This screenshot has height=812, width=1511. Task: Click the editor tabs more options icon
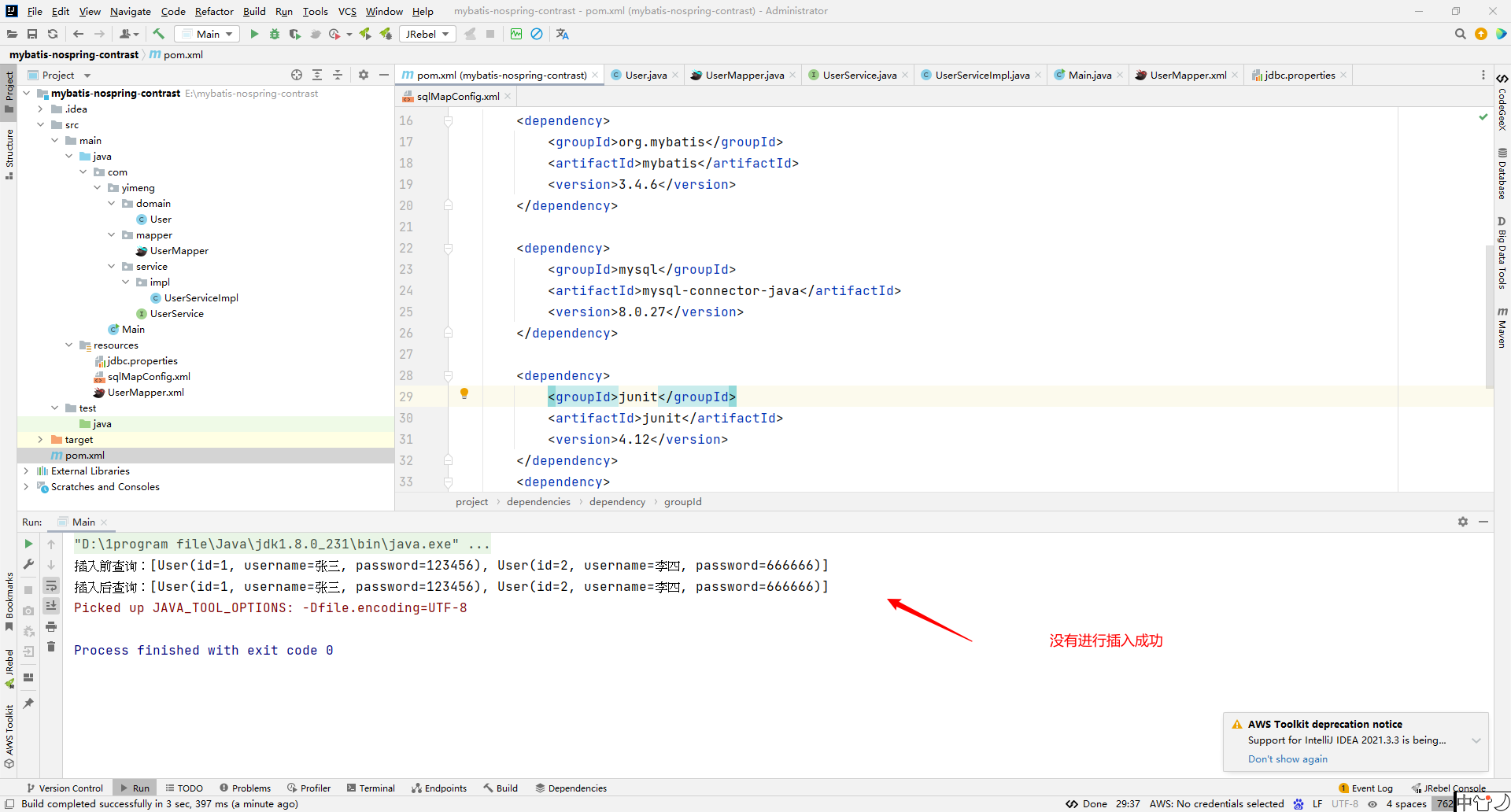[x=1483, y=75]
